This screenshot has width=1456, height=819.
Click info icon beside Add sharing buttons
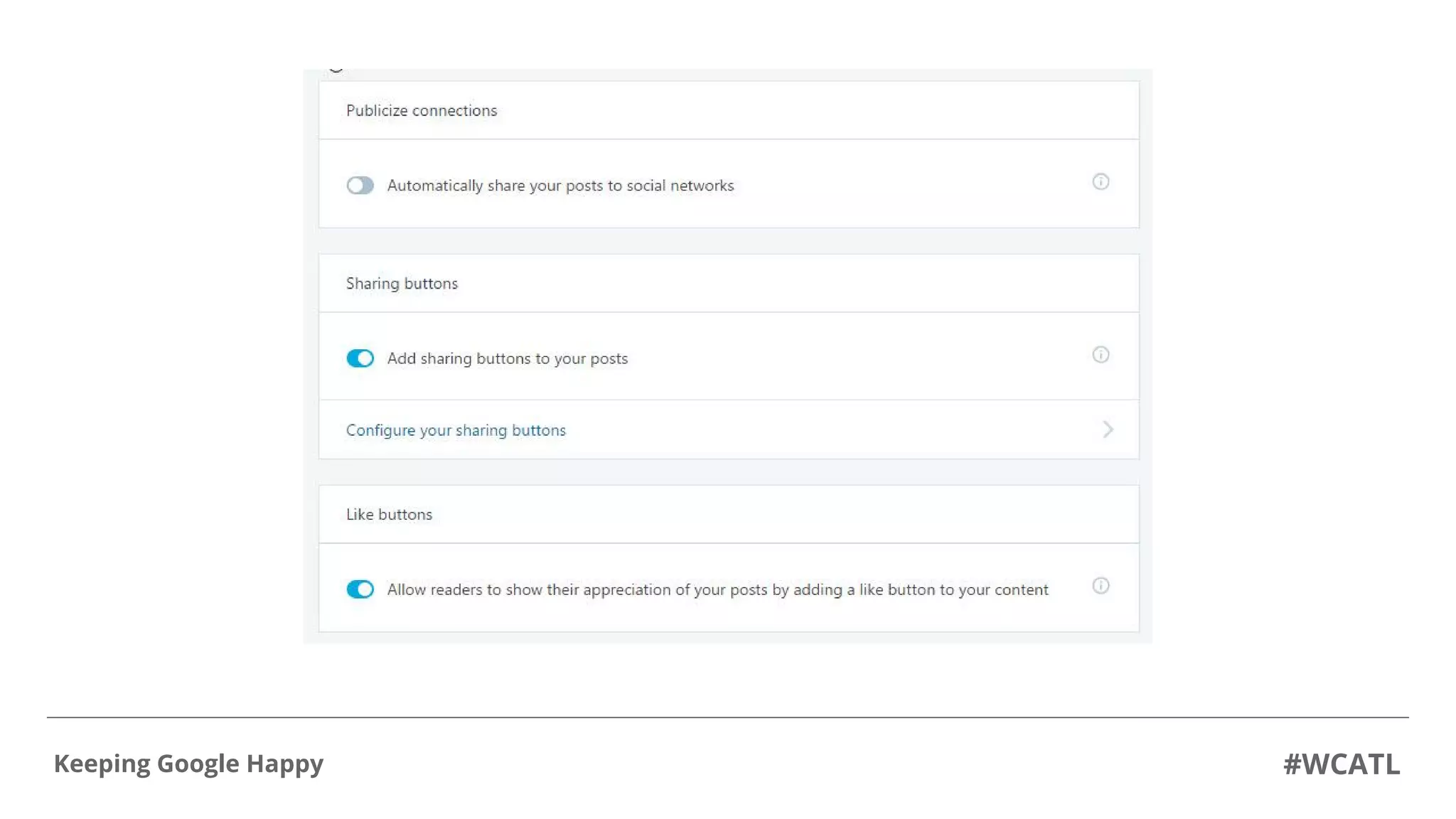coord(1100,355)
